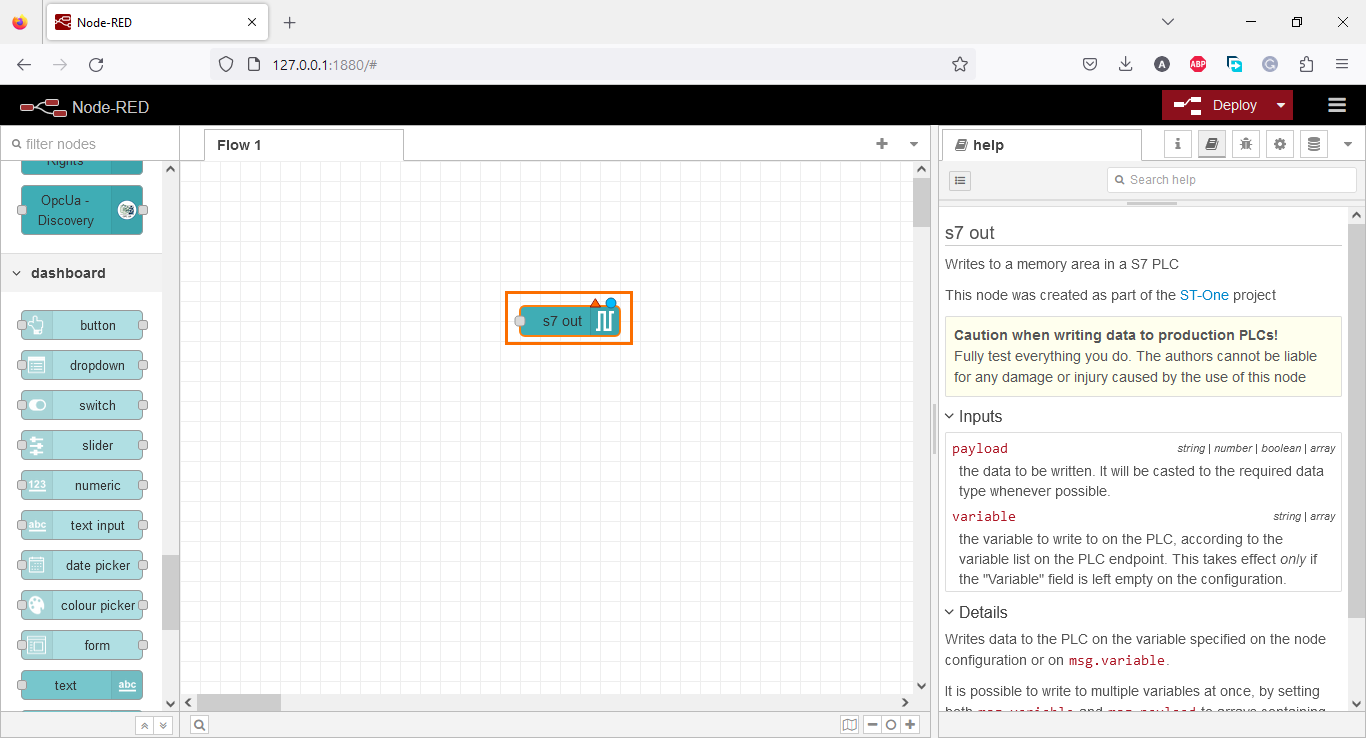This screenshot has width=1366, height=738.
Task: Select the form dashboard node
Action: [x=82, y=645]
